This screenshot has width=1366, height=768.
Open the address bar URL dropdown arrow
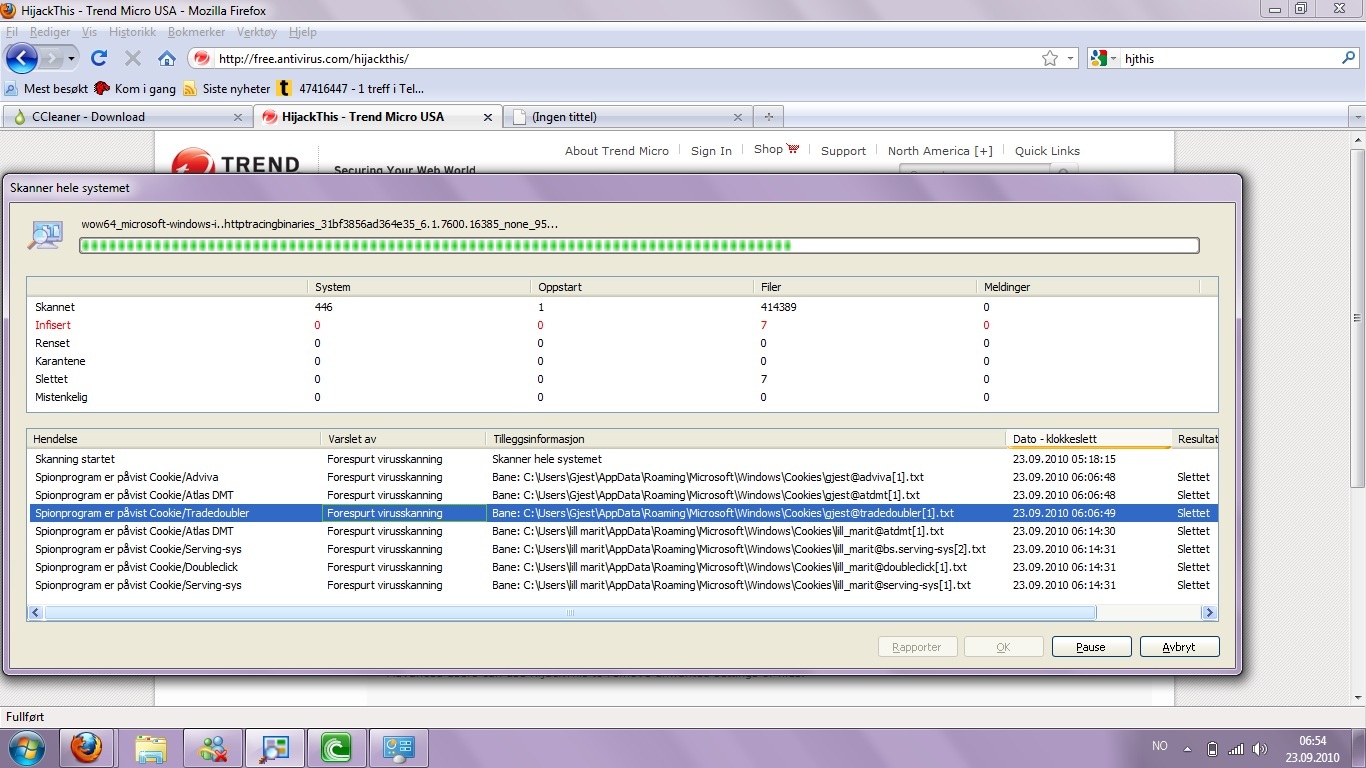[x=1071, y=58]
